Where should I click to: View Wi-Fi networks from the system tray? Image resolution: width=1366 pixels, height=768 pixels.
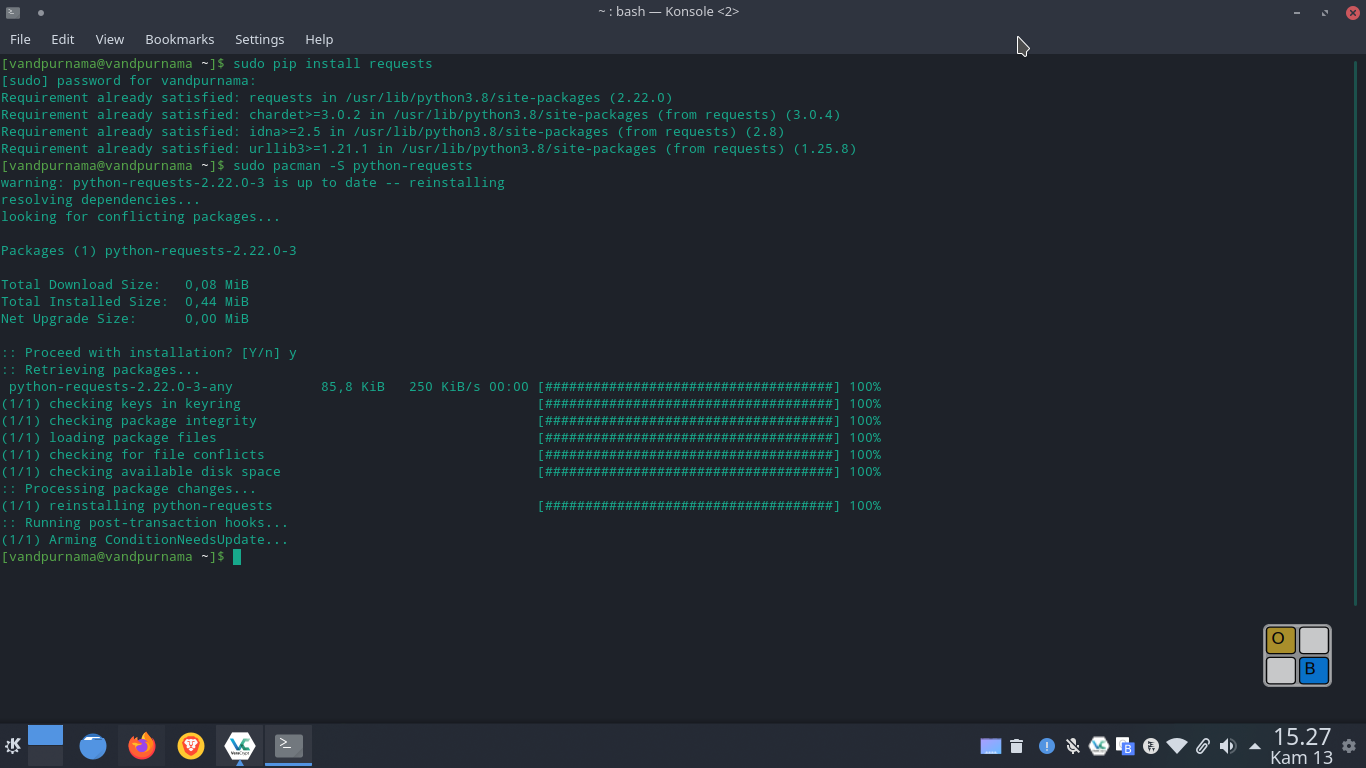click(x=1176, y=745)
